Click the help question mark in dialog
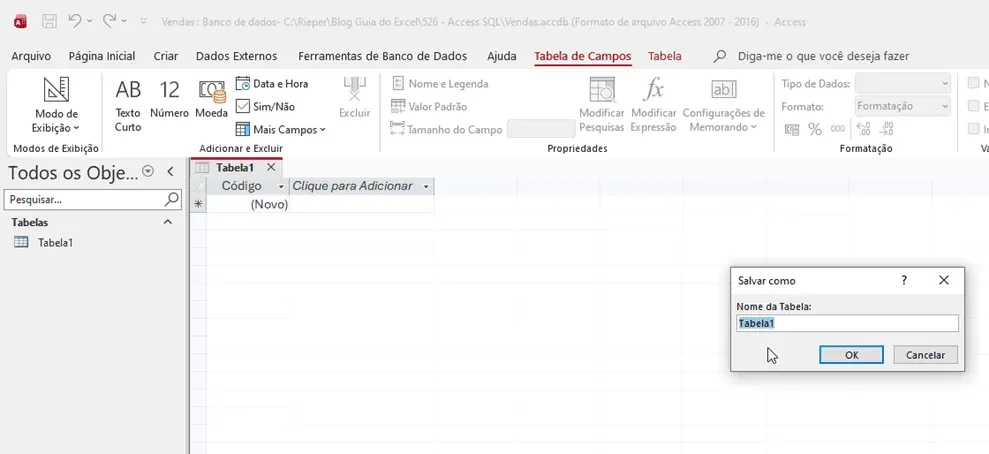This screenshot has height=454, width=989. (904, 281)
